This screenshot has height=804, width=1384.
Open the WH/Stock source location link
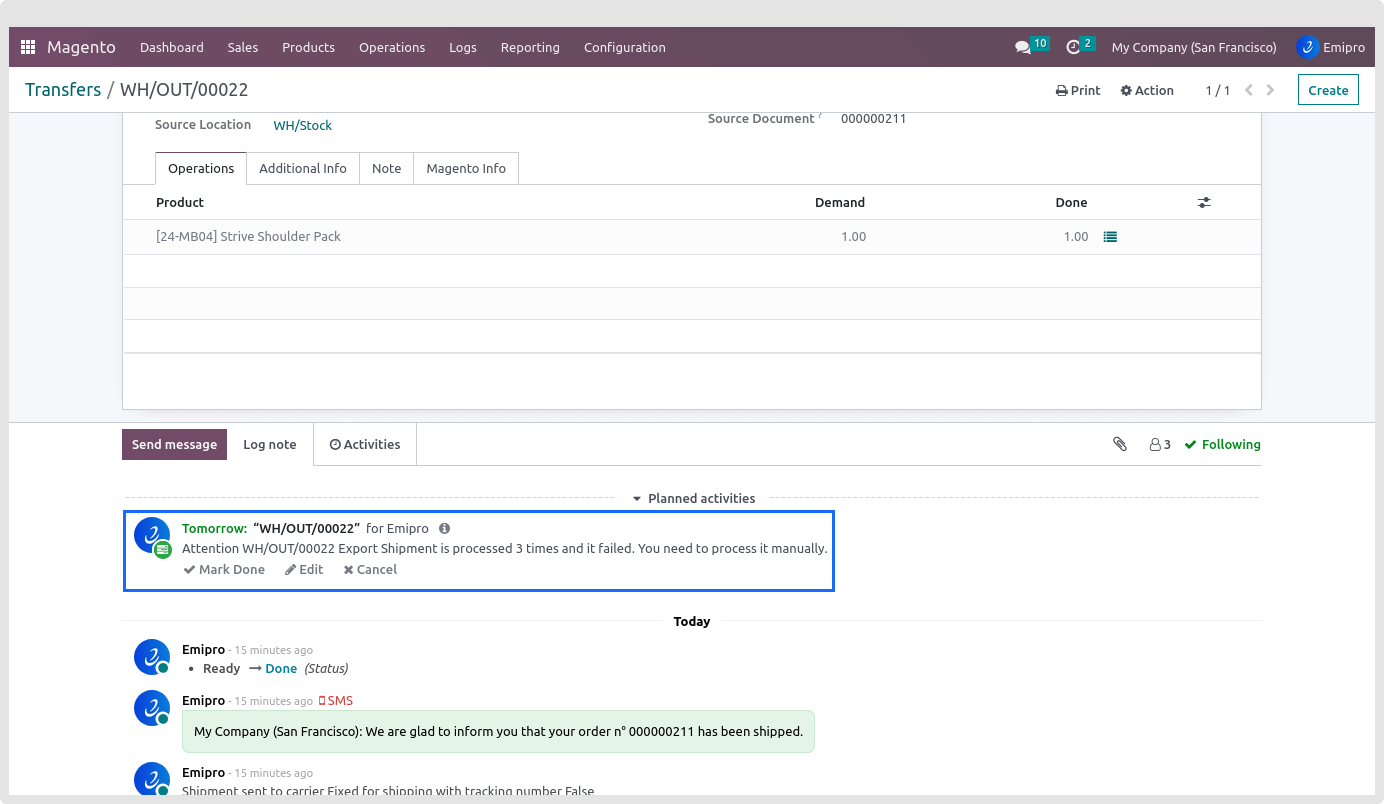click(302, 125)
